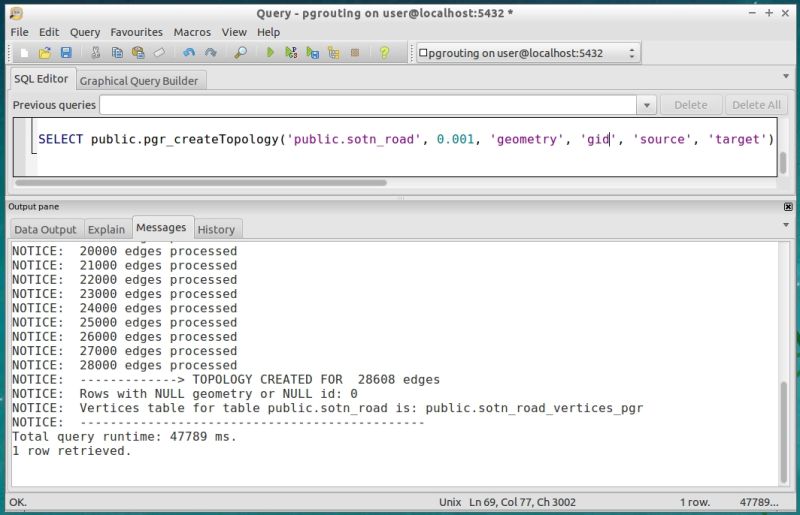The width and height of the screenshot is (800, 515).
Task: Switch to Data Output tab
Action: tap(45, 230)
